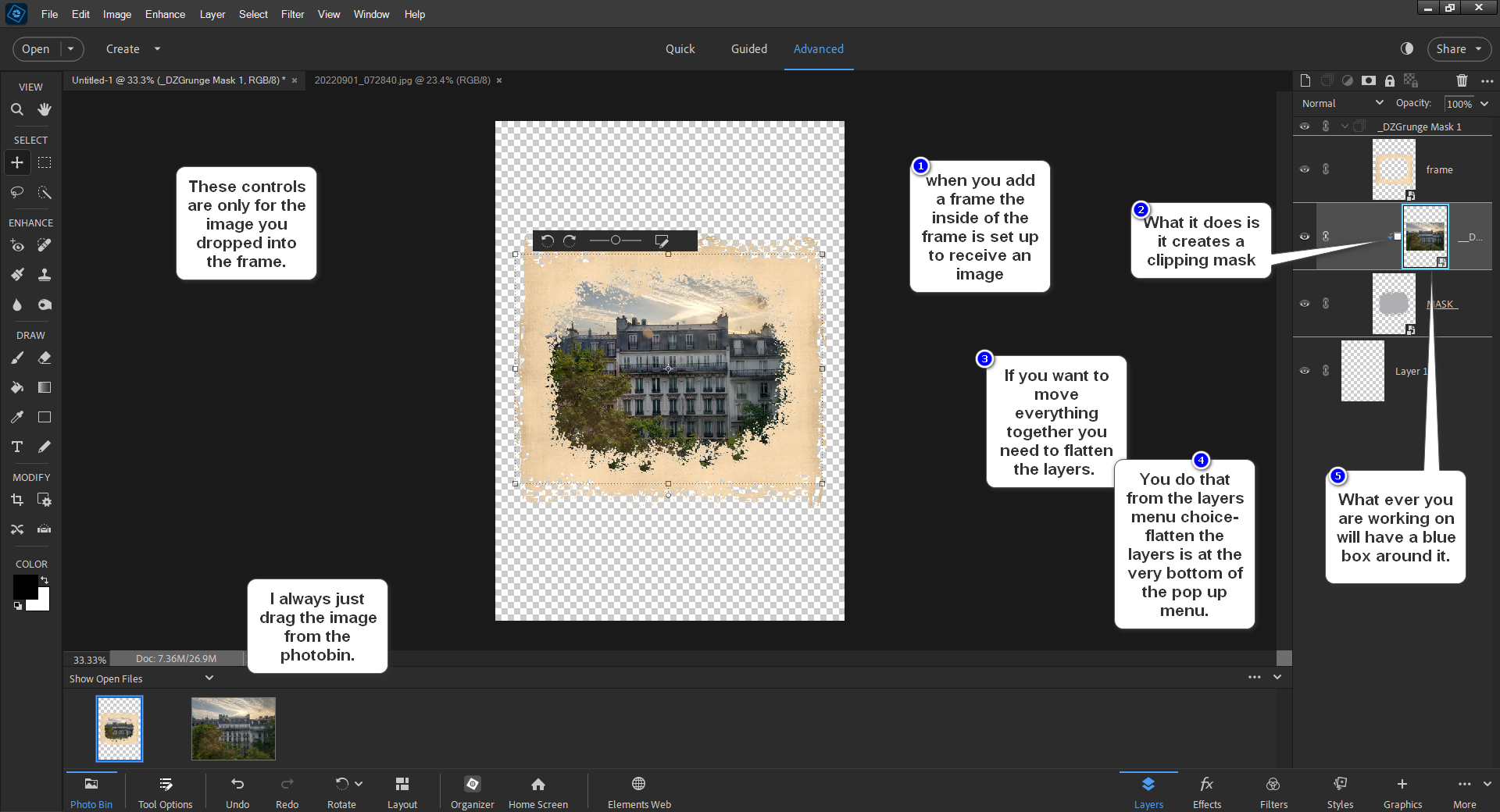
Task: Hide the frame layer
Action: (1304, 169)
